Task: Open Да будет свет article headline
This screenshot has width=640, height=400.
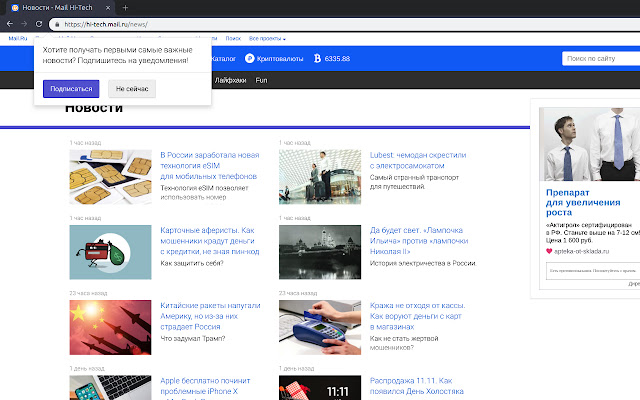Action: coord(419,241)
